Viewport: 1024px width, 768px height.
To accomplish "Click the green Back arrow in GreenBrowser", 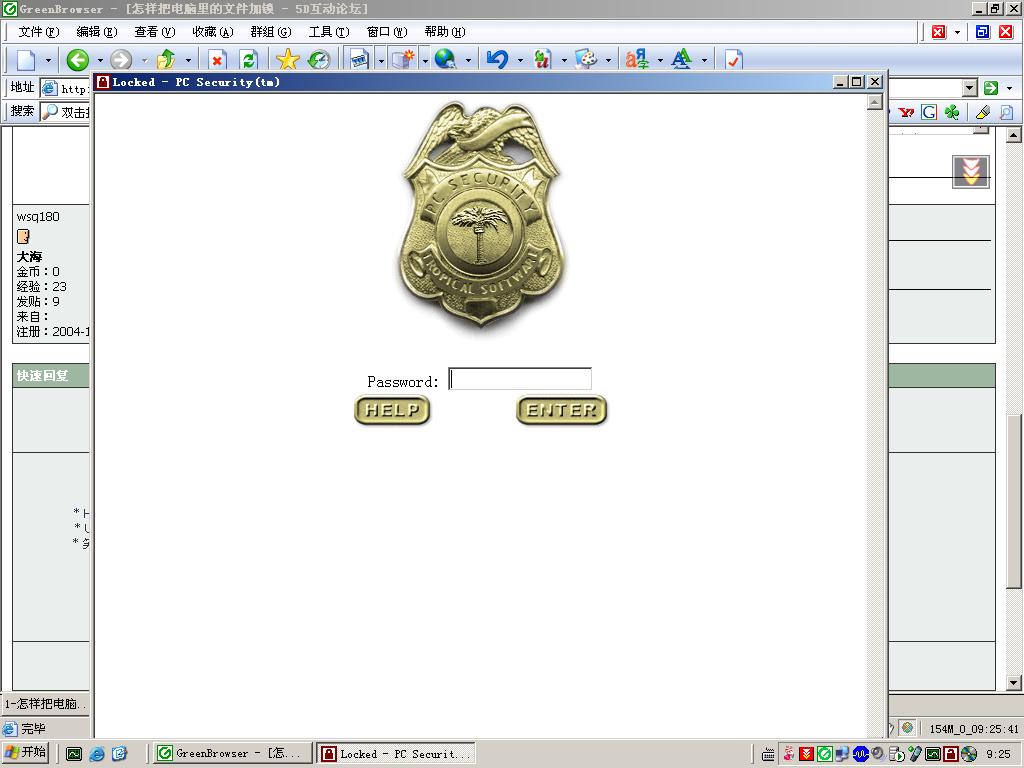I will (x=78, y=60).
